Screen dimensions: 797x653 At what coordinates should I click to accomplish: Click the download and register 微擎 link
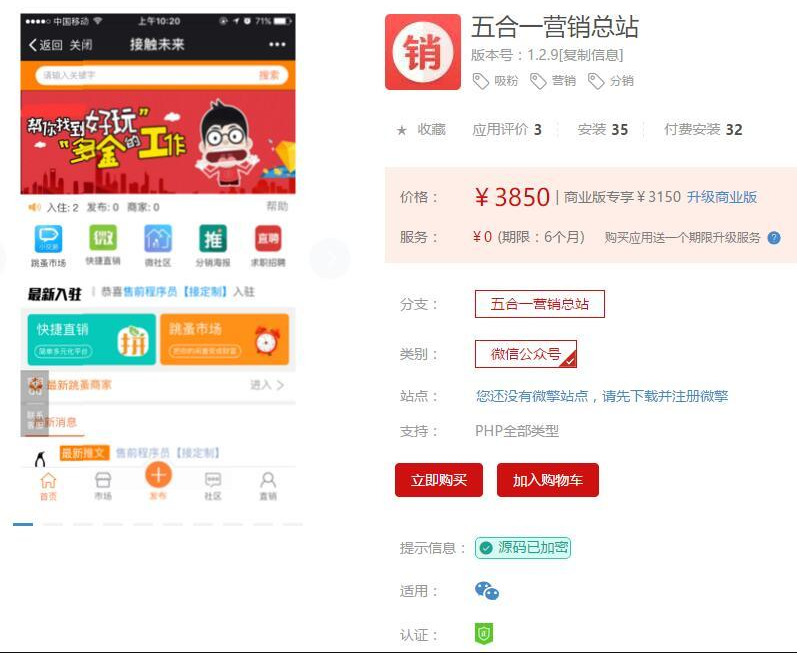pos(602,396)
